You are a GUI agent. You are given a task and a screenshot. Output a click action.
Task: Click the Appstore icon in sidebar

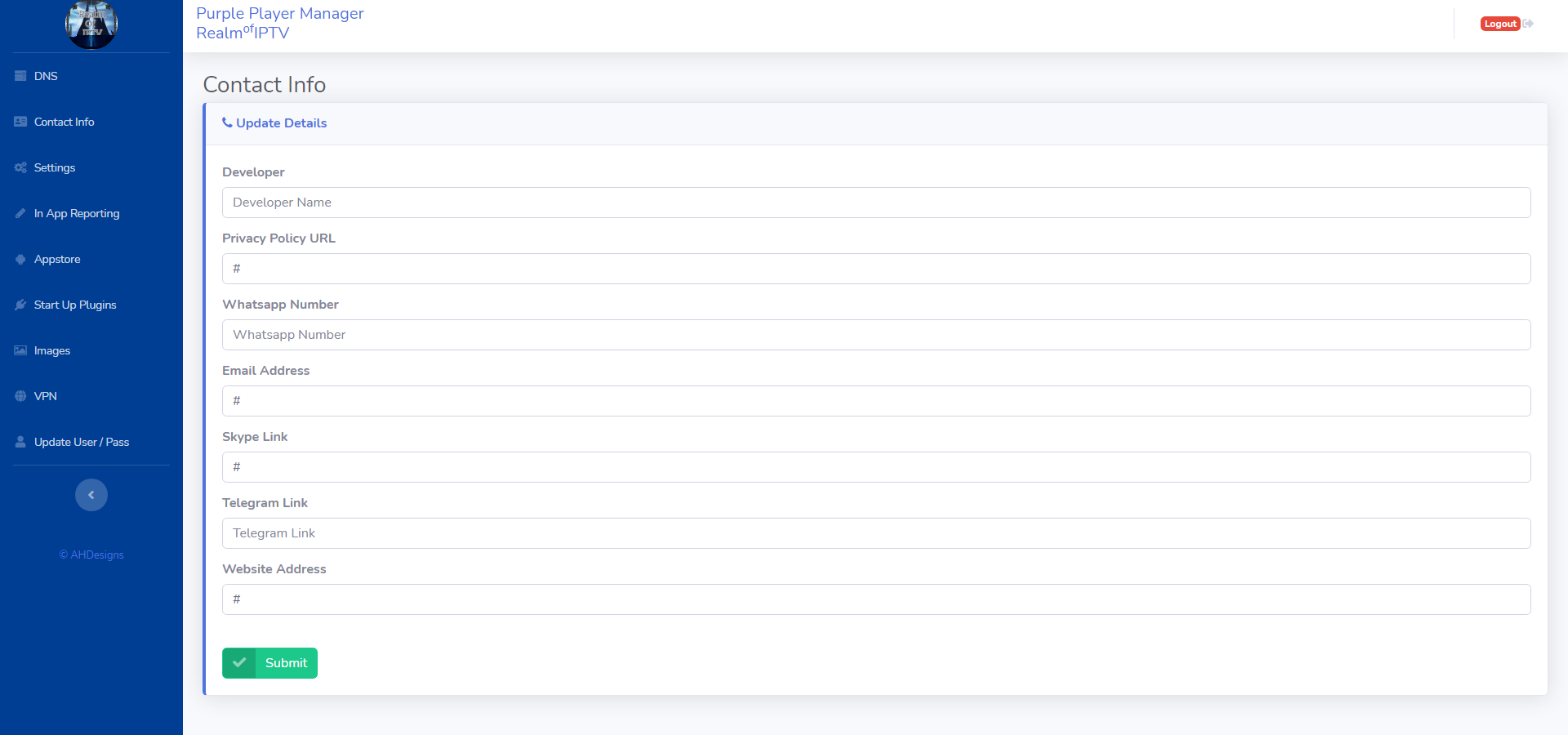[20, 259]
